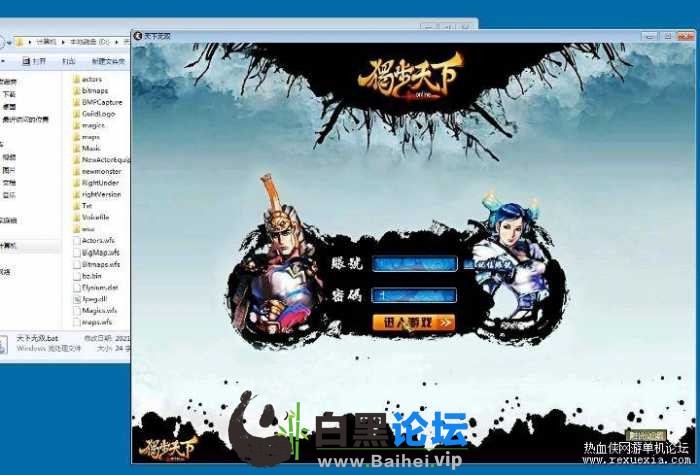Select the Music folder
The width and height of the screenshot is (700, 475).
(x=91, y=148)
